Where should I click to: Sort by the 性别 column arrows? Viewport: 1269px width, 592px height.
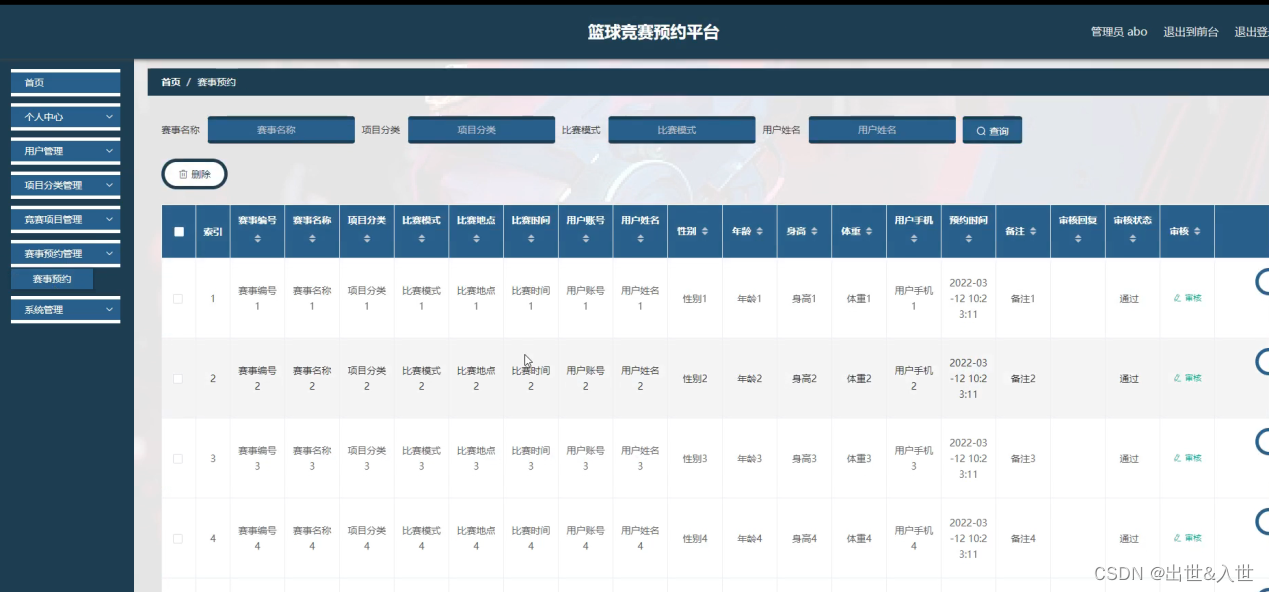pyautogui.click(x=705, y=231)
